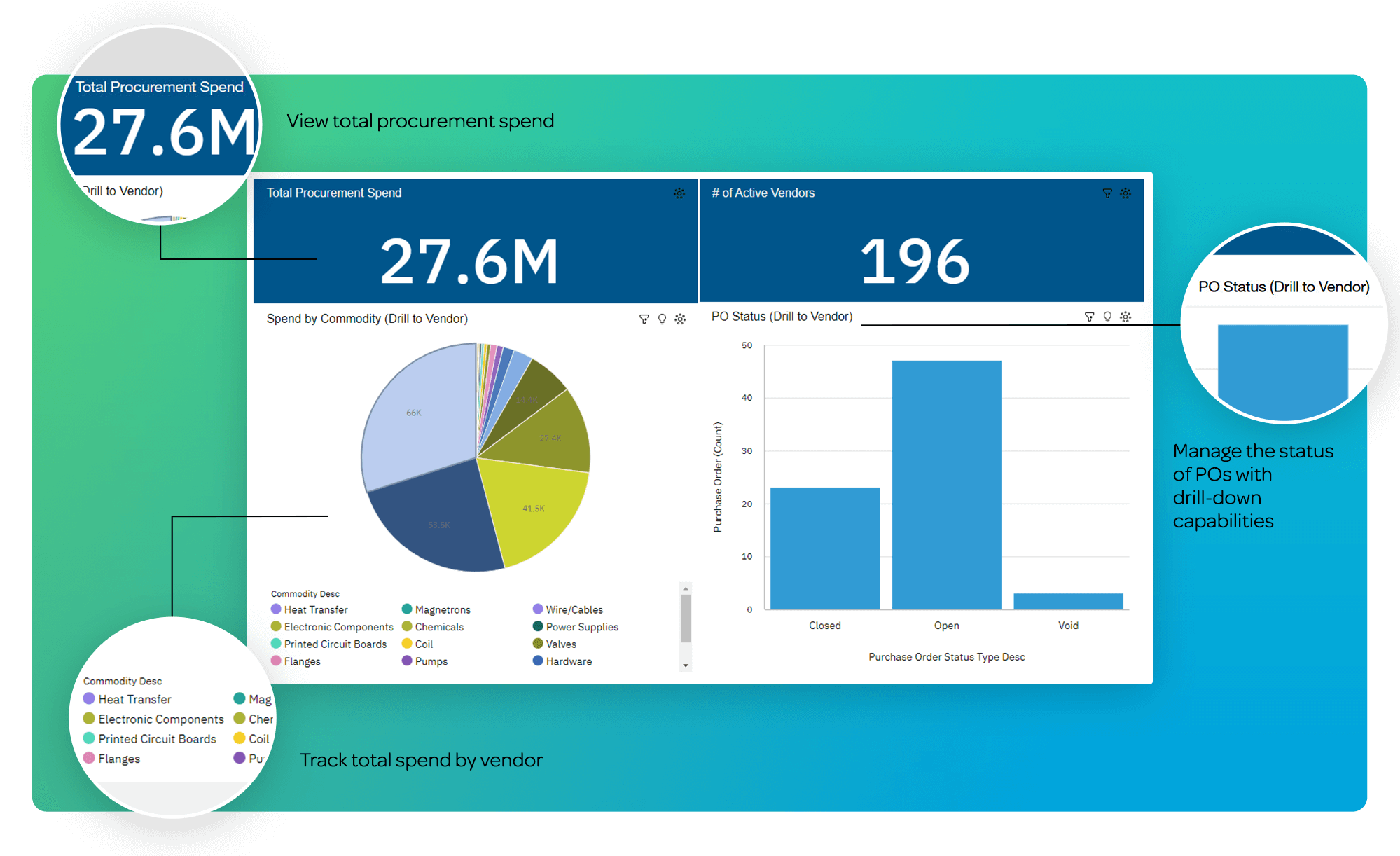
Task: Open the options icon on PO Status chart
Action: tap(1125, 317)
